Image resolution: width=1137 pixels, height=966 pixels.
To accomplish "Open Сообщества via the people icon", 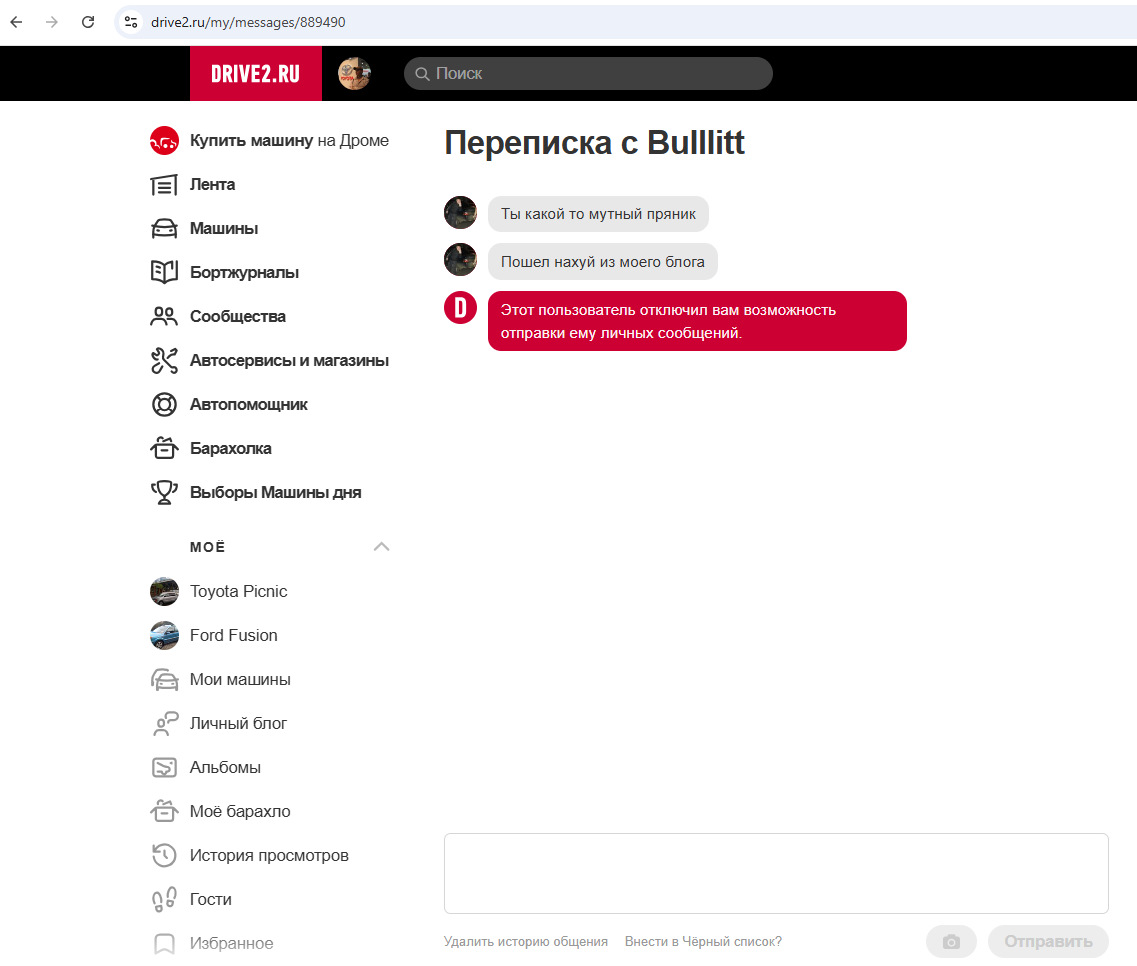I will coord(163,317).
